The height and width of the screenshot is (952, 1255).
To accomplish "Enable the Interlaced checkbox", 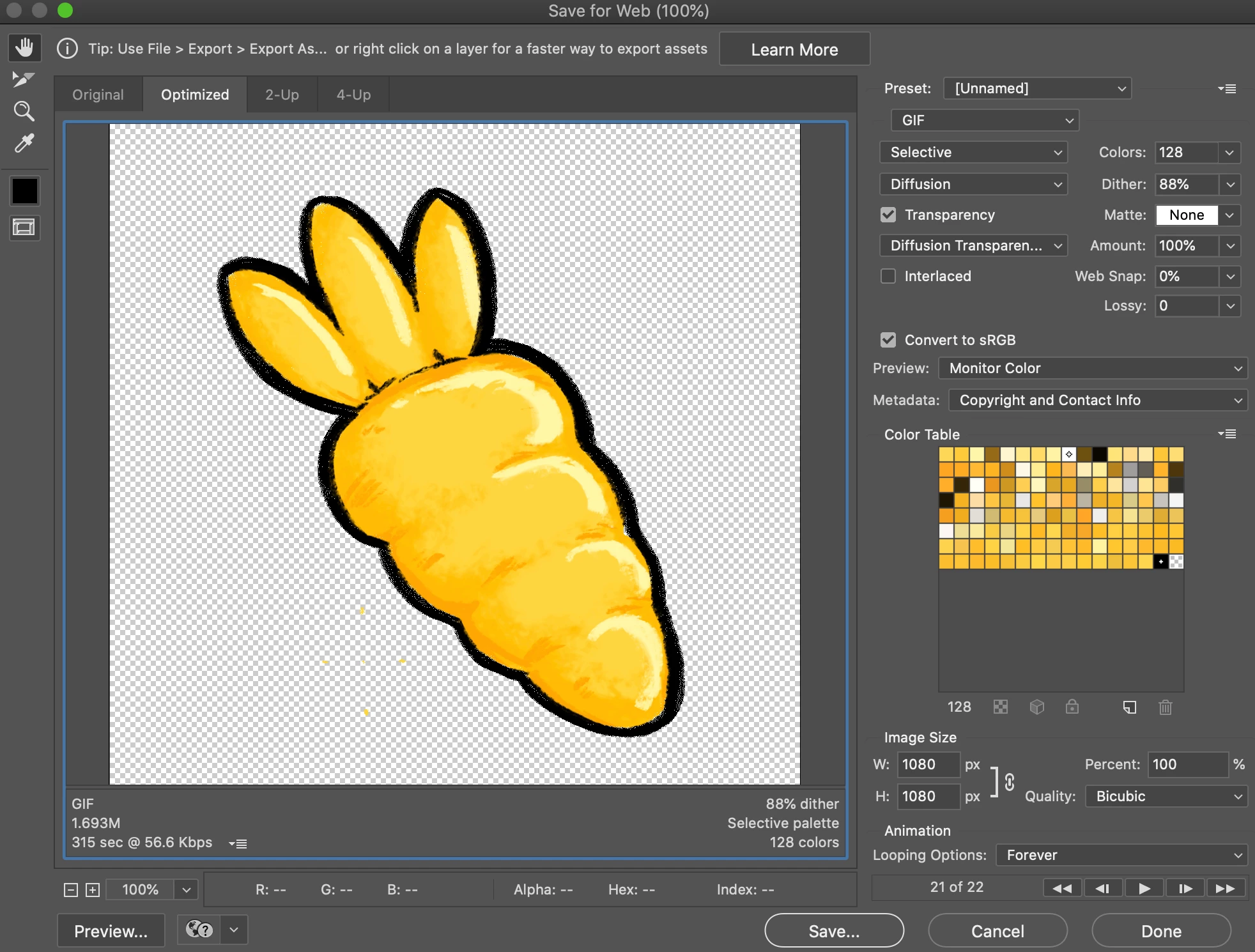I will click(x=888, y=276).
